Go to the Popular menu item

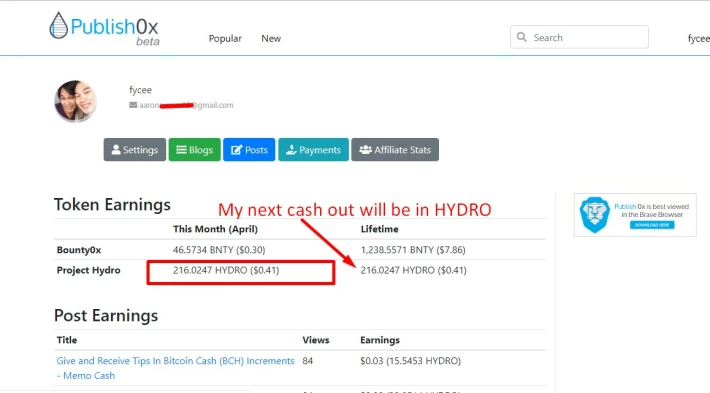[x=225, y=38]
